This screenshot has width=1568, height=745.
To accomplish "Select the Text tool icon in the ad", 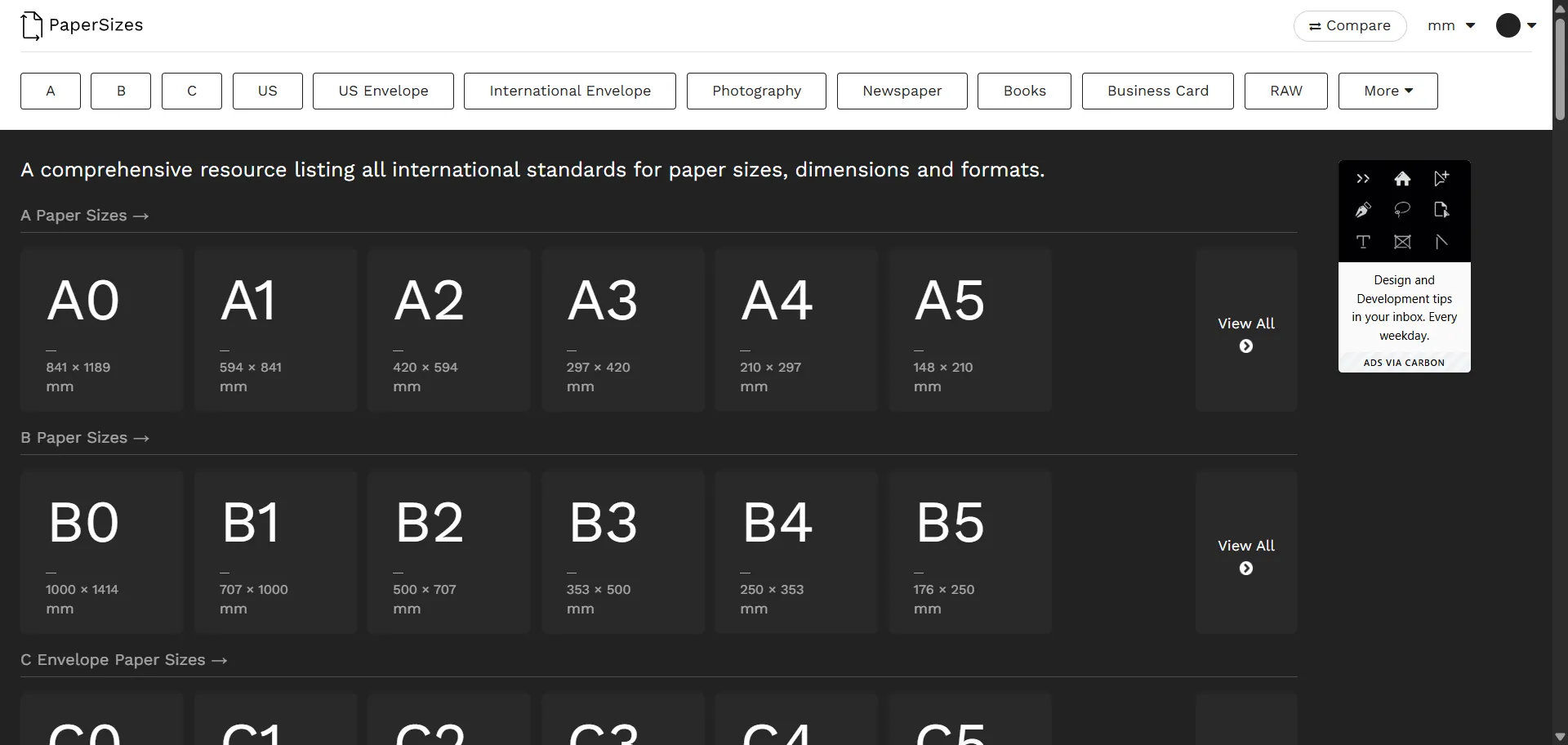I will pos(1364,242).
